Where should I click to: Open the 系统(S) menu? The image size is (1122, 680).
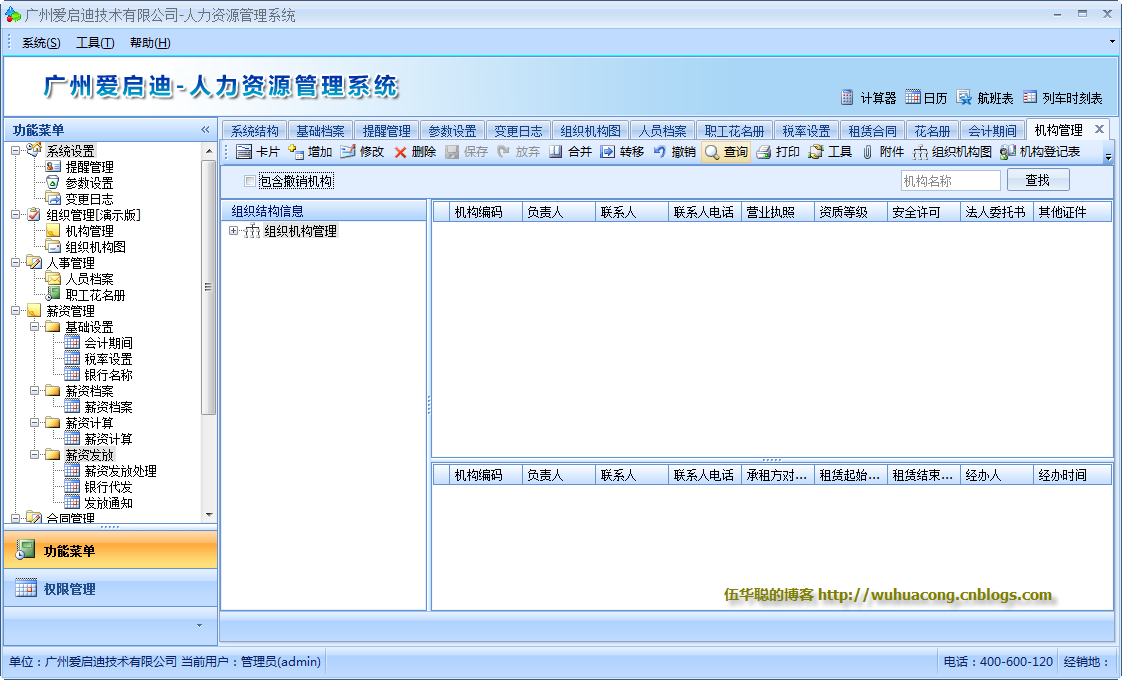(41, 43)
